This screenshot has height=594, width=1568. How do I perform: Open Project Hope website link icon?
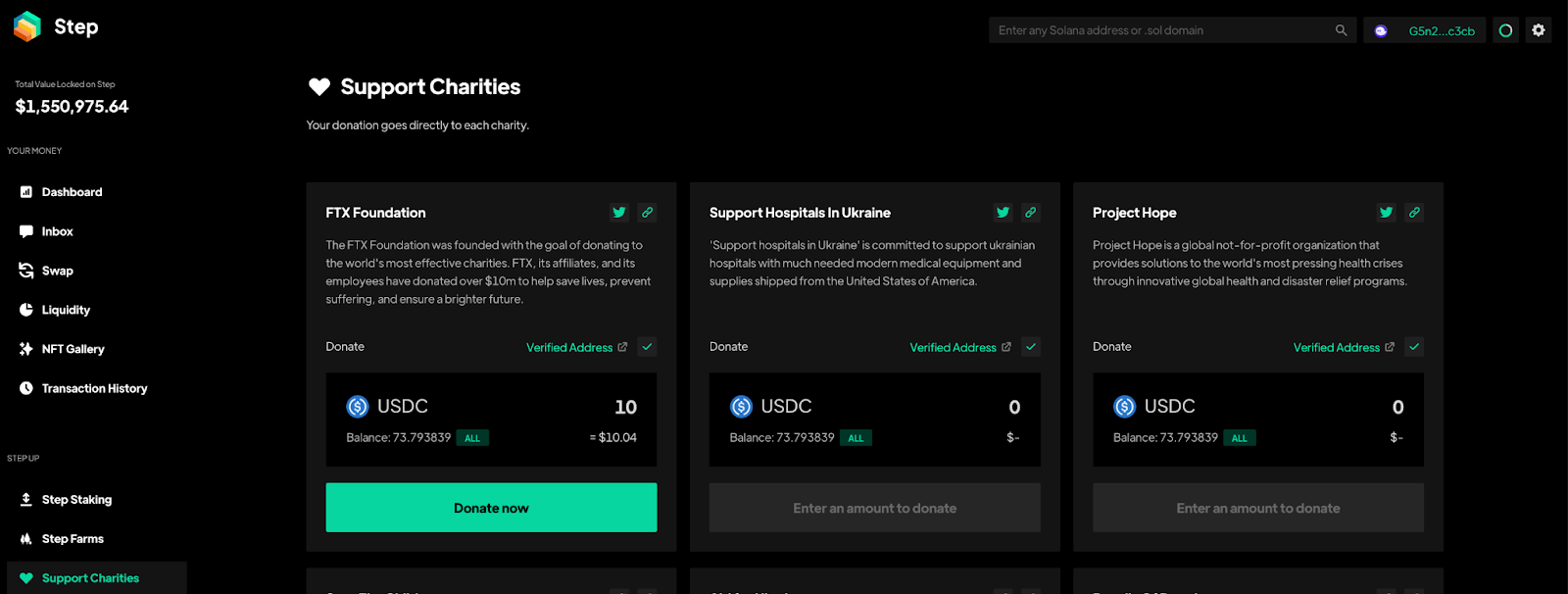point(1414,212)
